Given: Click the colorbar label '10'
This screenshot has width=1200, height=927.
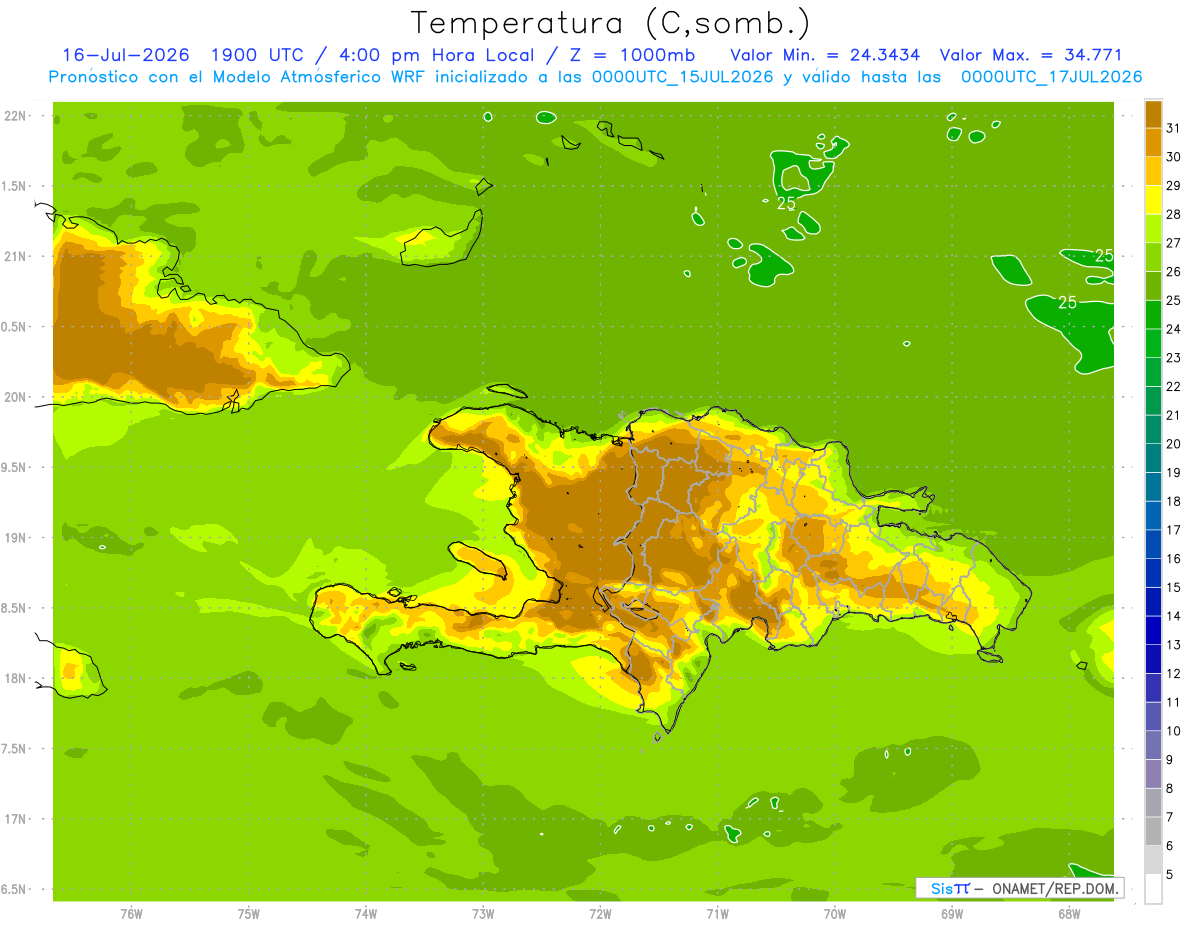Looking at the screenshot, I should (x=1173, y=731).
